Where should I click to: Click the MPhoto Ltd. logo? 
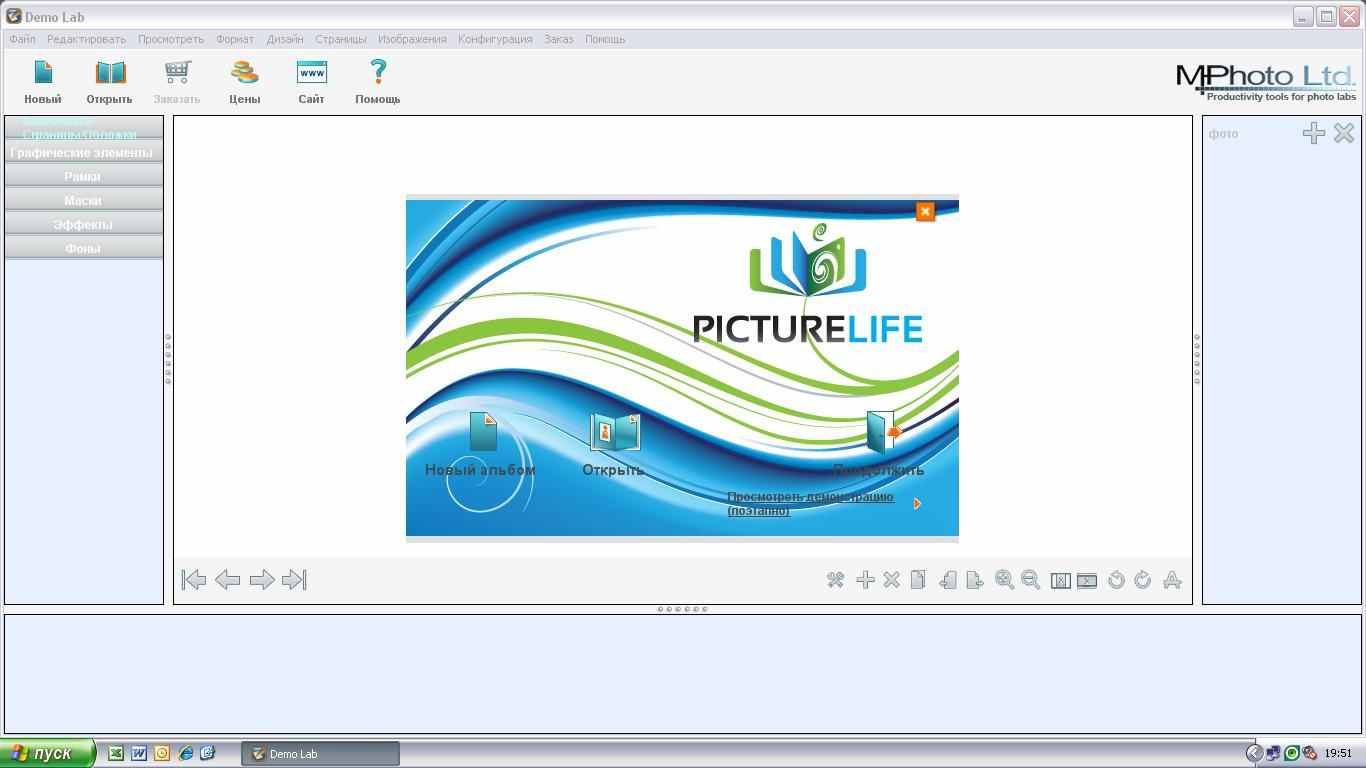pyautogui.click(x=1266, y=82)
